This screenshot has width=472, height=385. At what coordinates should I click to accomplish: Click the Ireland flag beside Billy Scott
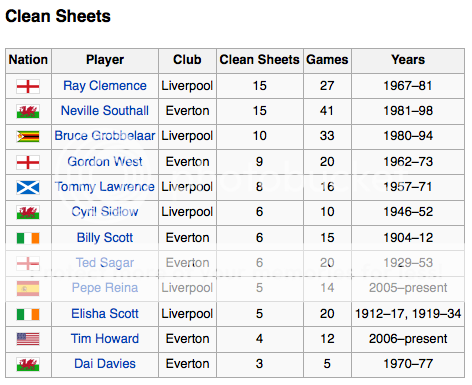coord(28,238)
